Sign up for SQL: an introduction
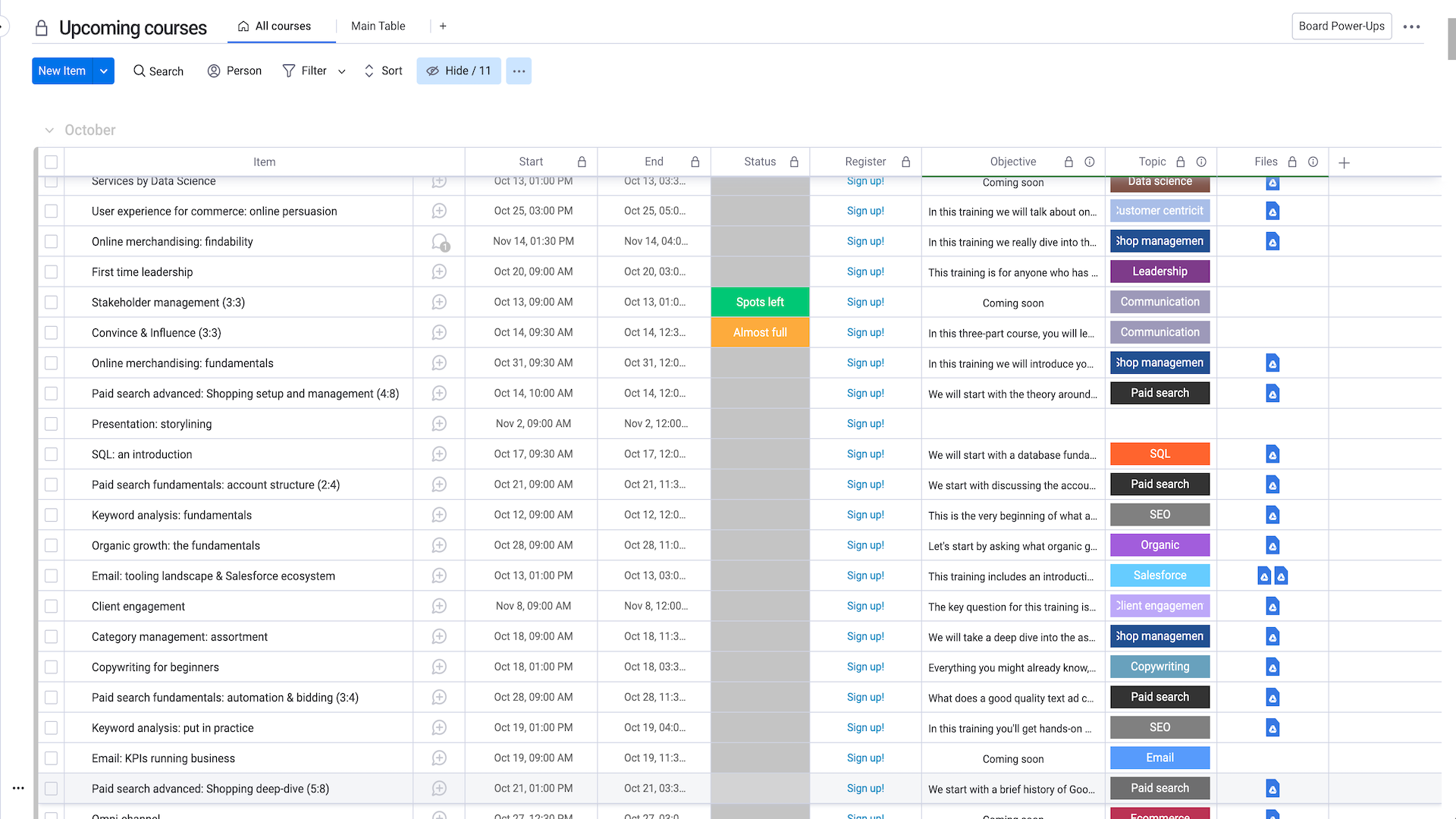Image resolution: width=1456 pixels, height=819 pixels. click(x=865, y=453)
